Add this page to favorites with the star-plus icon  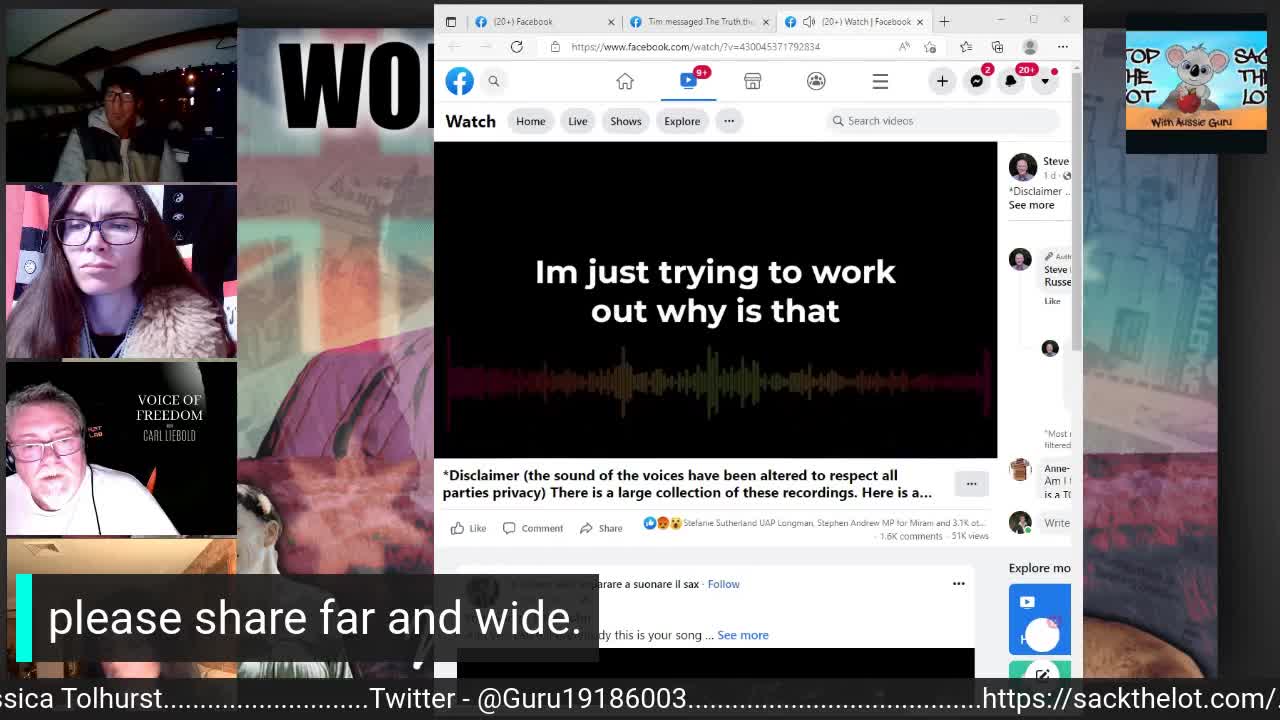(x=930, y=47)
